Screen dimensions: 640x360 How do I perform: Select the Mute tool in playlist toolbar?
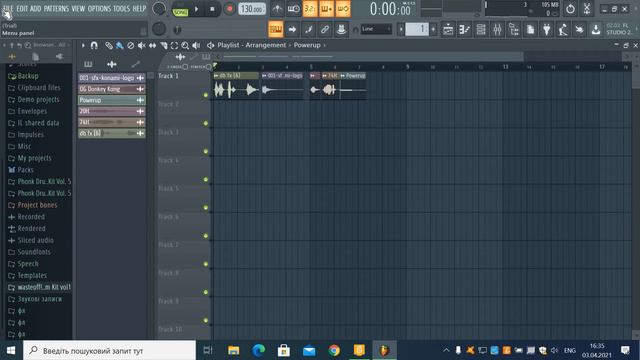[141, 45]
